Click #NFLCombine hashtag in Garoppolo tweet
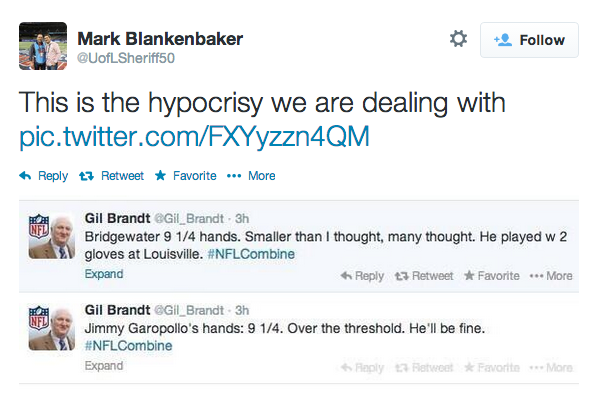This screenshot has height=402, width=601. [129, 346]
